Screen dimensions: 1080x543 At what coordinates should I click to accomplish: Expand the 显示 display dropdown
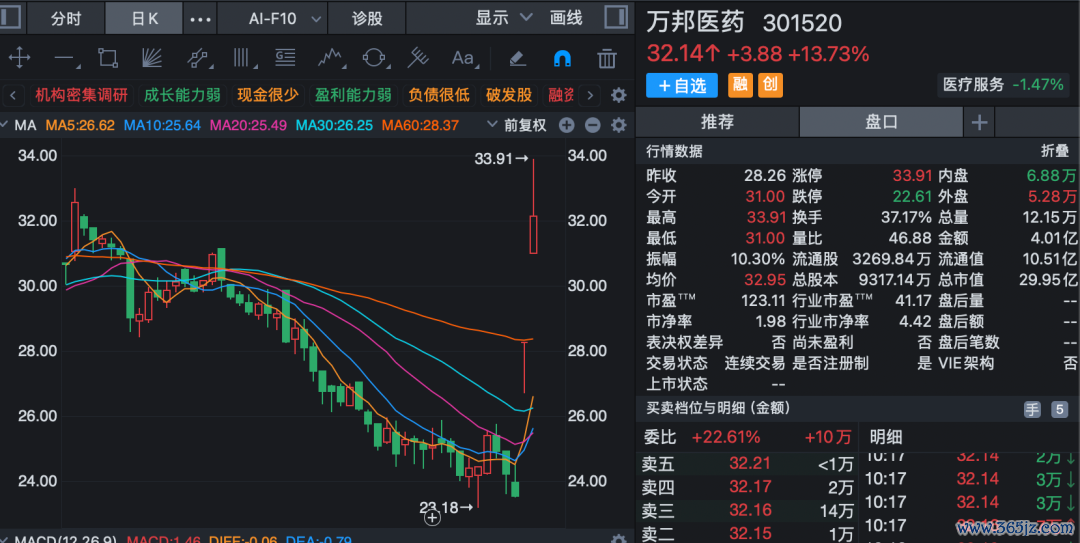click(x=503, y=18)
